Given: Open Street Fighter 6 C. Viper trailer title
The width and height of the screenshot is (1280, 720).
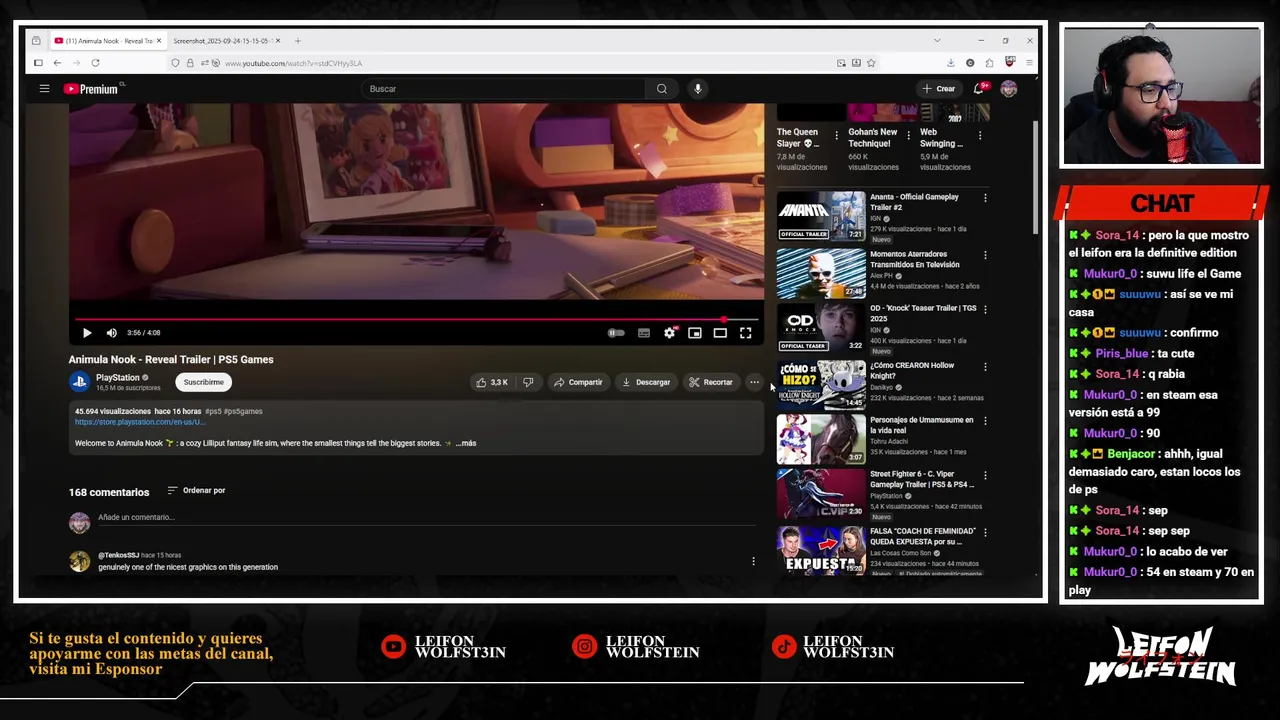Looking at the screenshot, I should coord(922,479).
